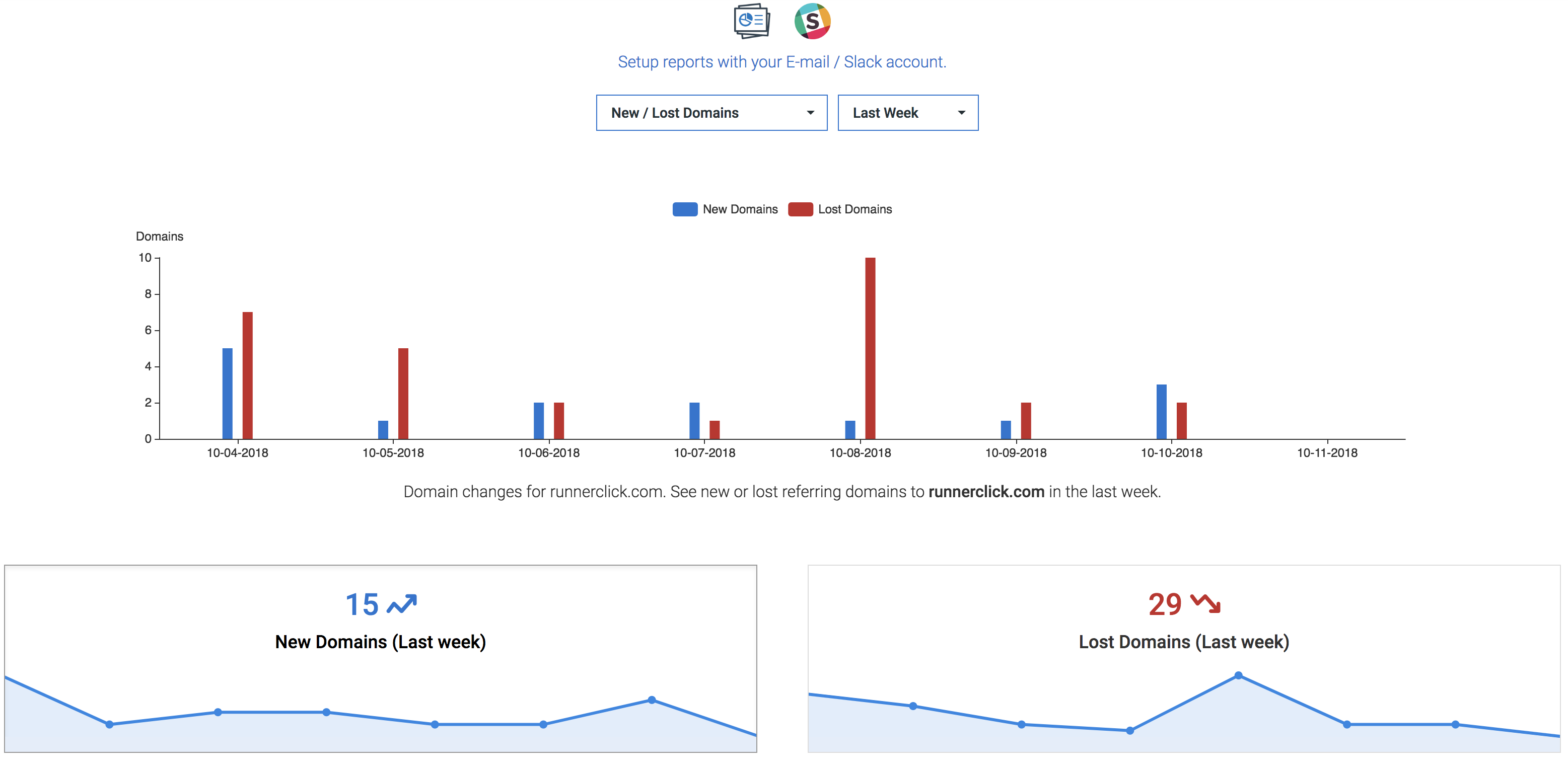The width and height of the screenshot is (1568, 771).
Task: Click the blue upward trend arrow icon
Action: click(x=402, y=603)
